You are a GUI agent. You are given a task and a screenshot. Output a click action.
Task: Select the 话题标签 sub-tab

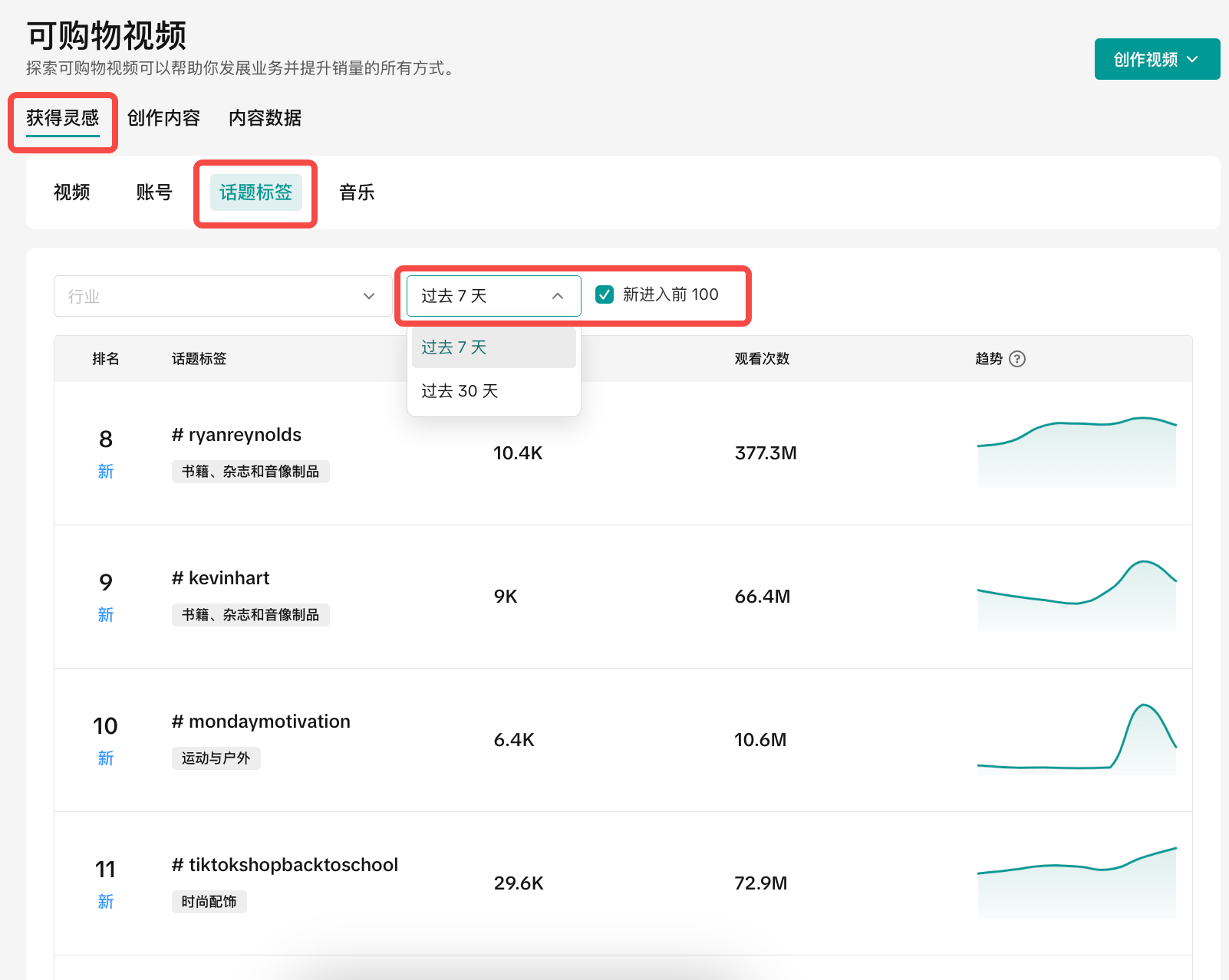pos(255,192)
